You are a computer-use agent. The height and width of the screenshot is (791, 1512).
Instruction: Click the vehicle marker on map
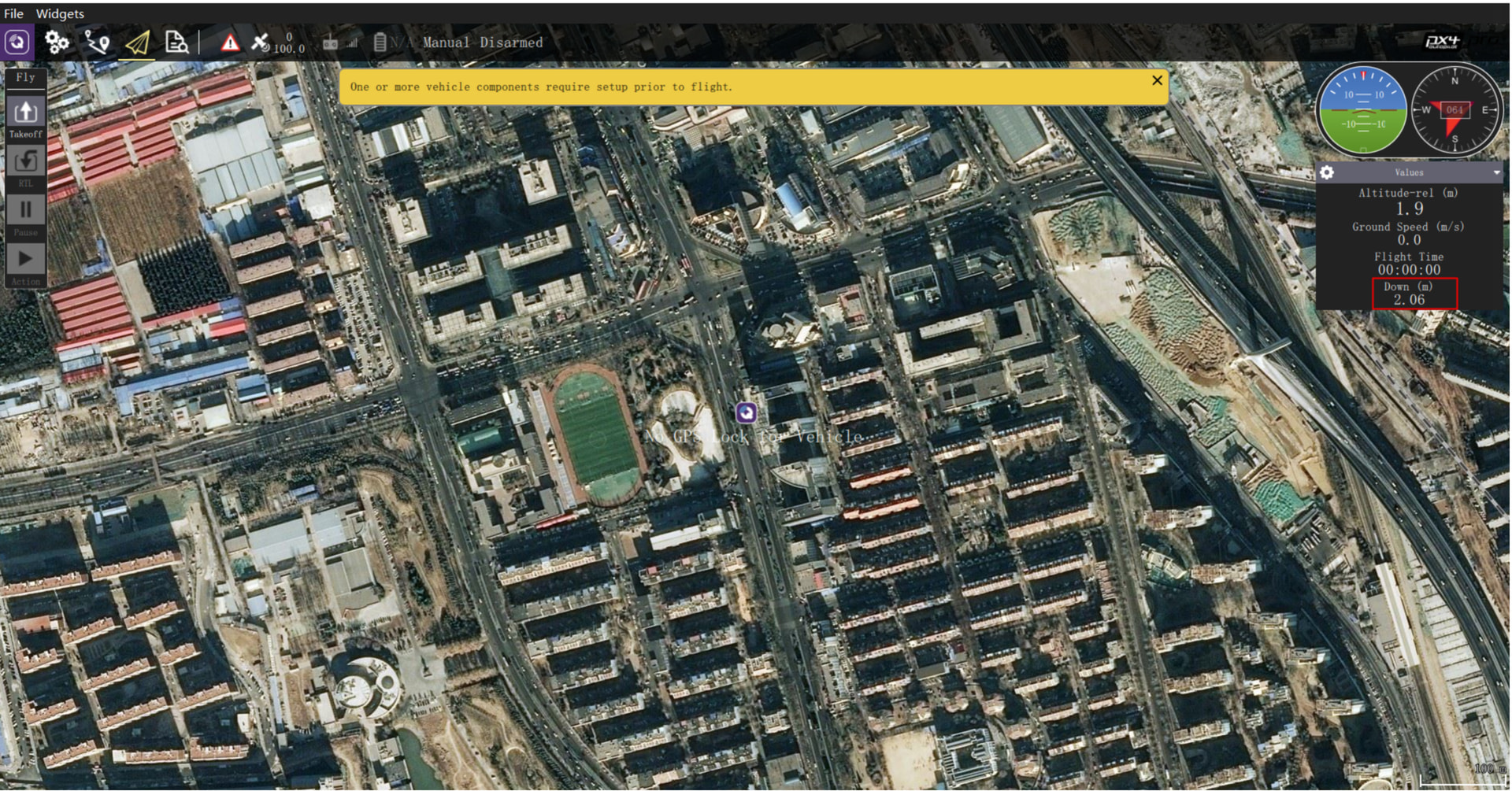747,412
